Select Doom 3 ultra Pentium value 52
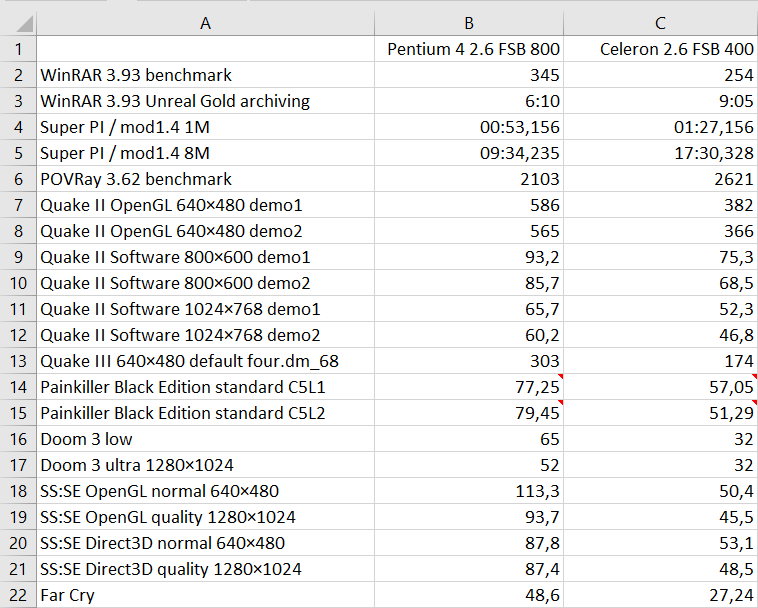The width and height of the screenshot is (758, 608). pyautogui.click(x=469, y=465)
